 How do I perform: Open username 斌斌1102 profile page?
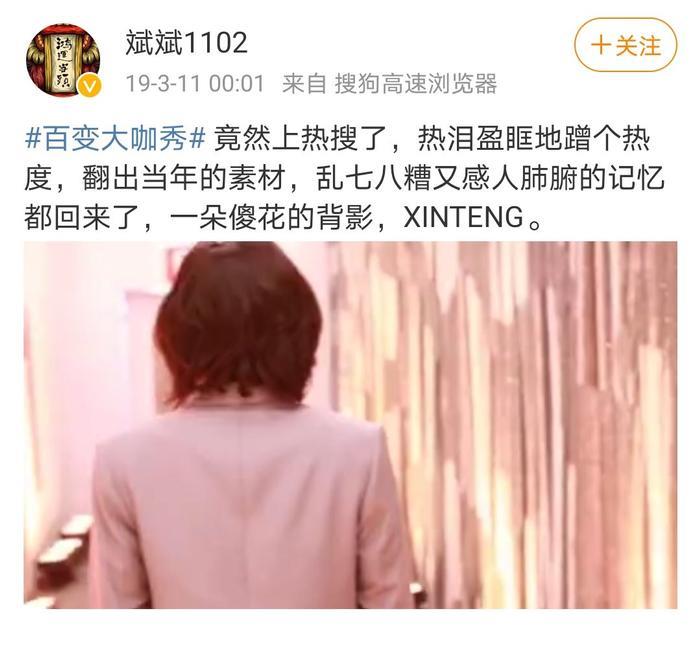click(186, 43)
